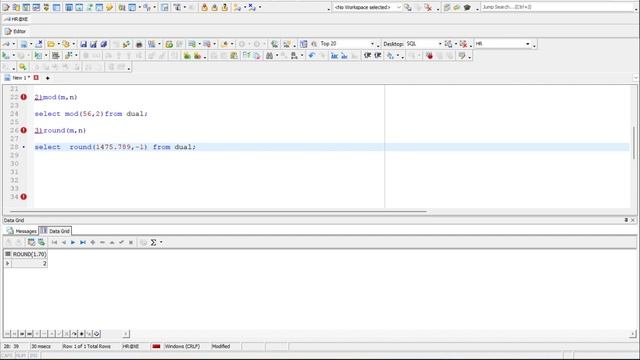The image size is (640, 360).
Task: Click the 3)round(m,n) text on line 26
Action: pyautogui.click(x=60, y=130)
